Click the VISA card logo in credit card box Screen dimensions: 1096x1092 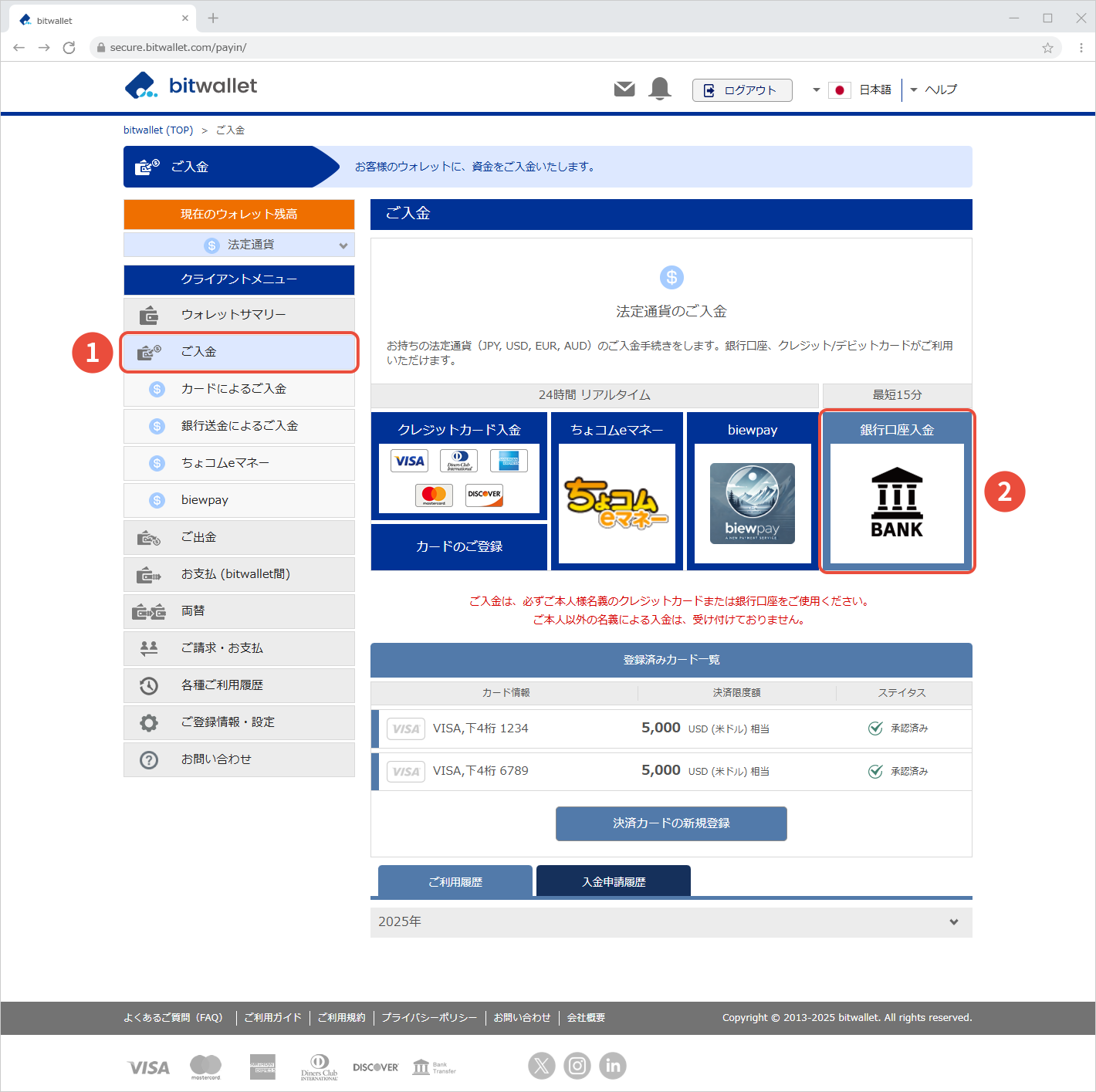[409, 461]
